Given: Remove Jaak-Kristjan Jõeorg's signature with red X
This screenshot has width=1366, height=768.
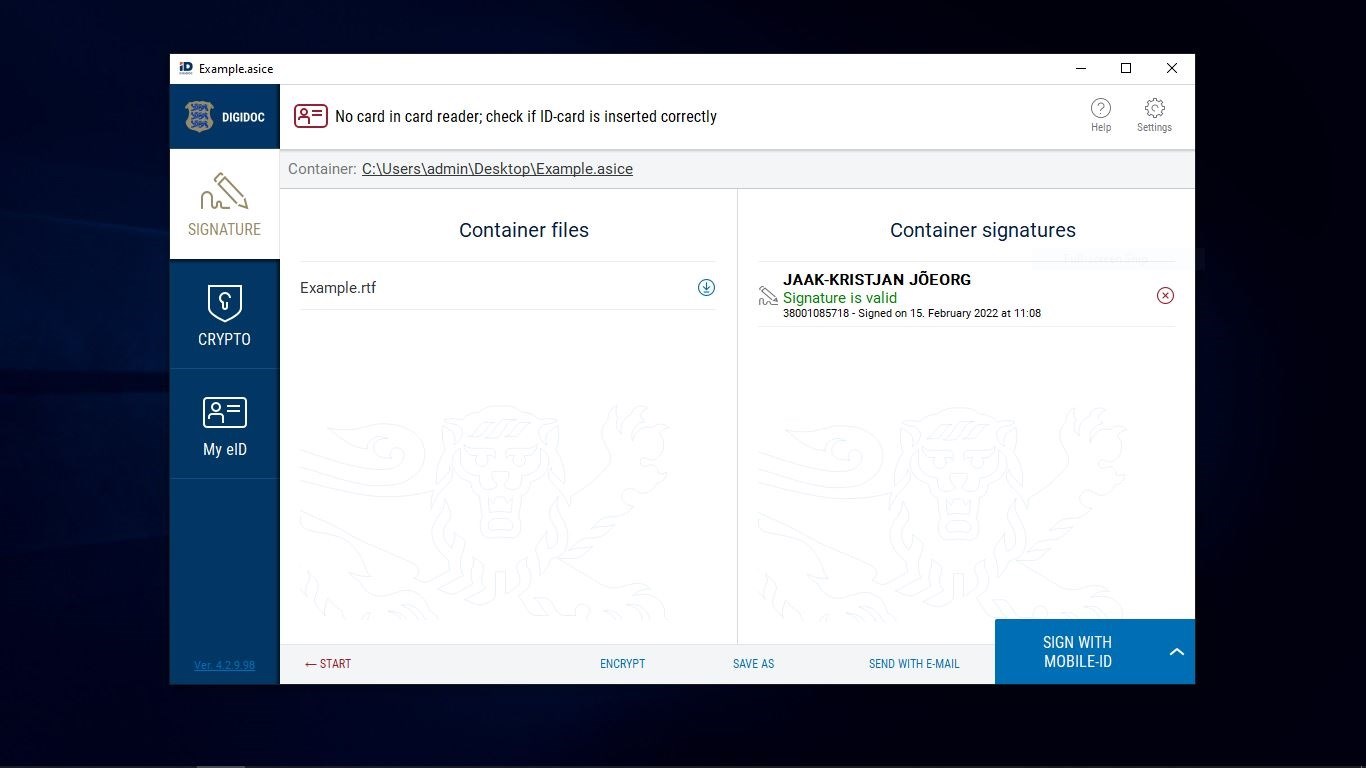Looking at the screenshot, I should click(1165, 295).
